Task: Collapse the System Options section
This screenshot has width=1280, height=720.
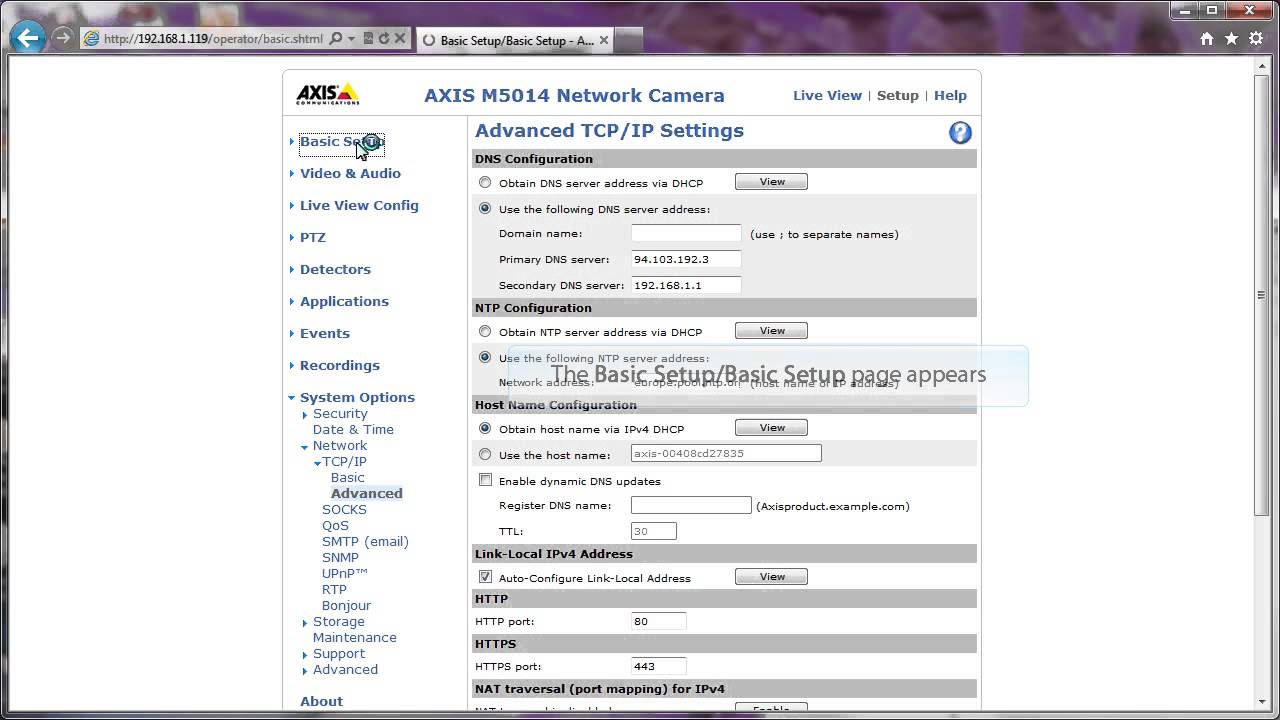Action: pyautogui.click(x=357, y=397)
